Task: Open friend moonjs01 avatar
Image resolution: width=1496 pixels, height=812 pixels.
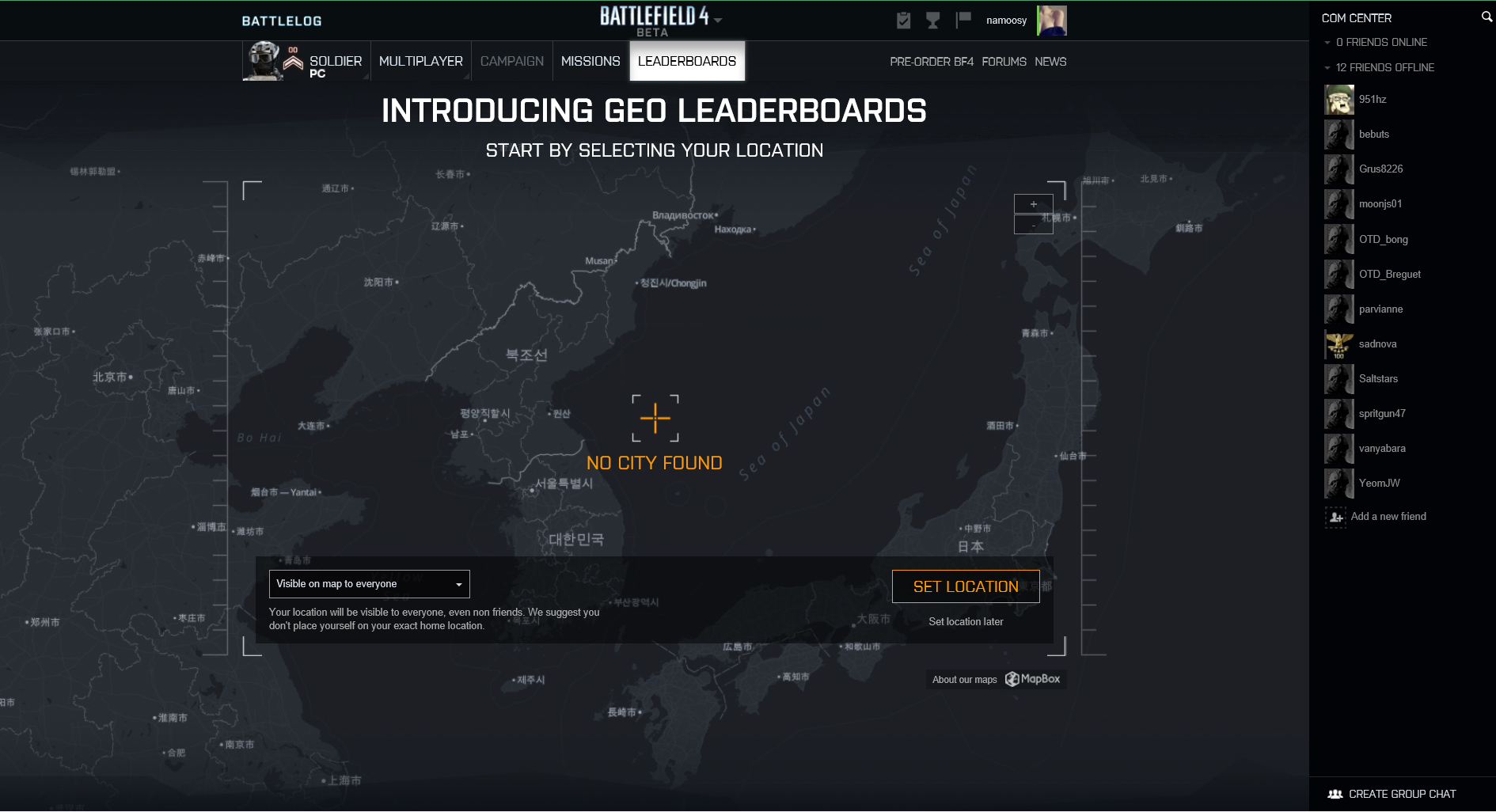Action: (x=1339, y=204)
